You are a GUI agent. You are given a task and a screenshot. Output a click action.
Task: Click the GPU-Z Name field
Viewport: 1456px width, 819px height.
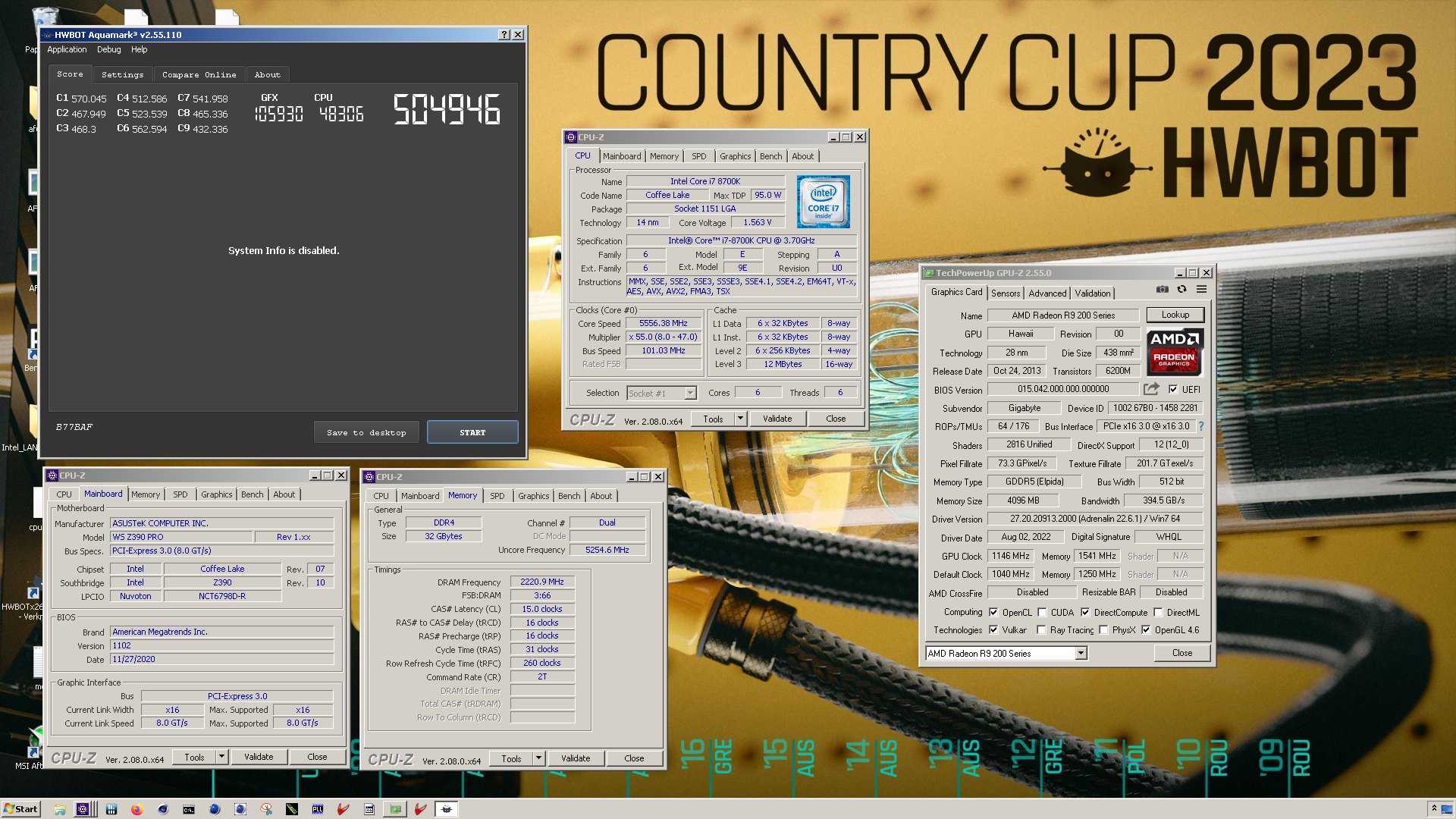(1063, 315)
